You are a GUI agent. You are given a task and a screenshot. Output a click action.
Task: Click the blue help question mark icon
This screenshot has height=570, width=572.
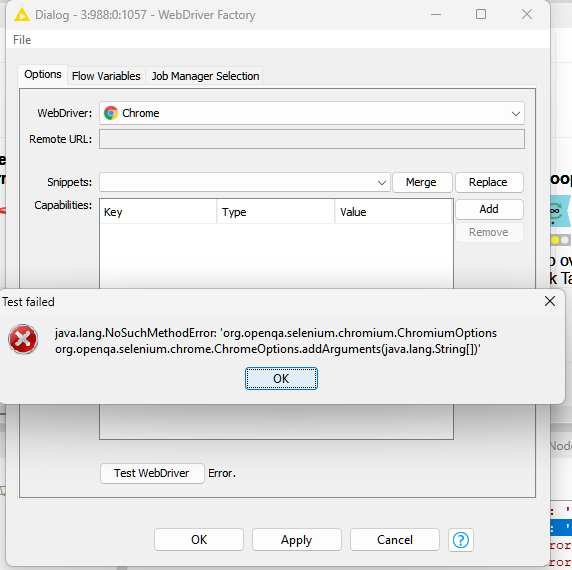(461, 540)
